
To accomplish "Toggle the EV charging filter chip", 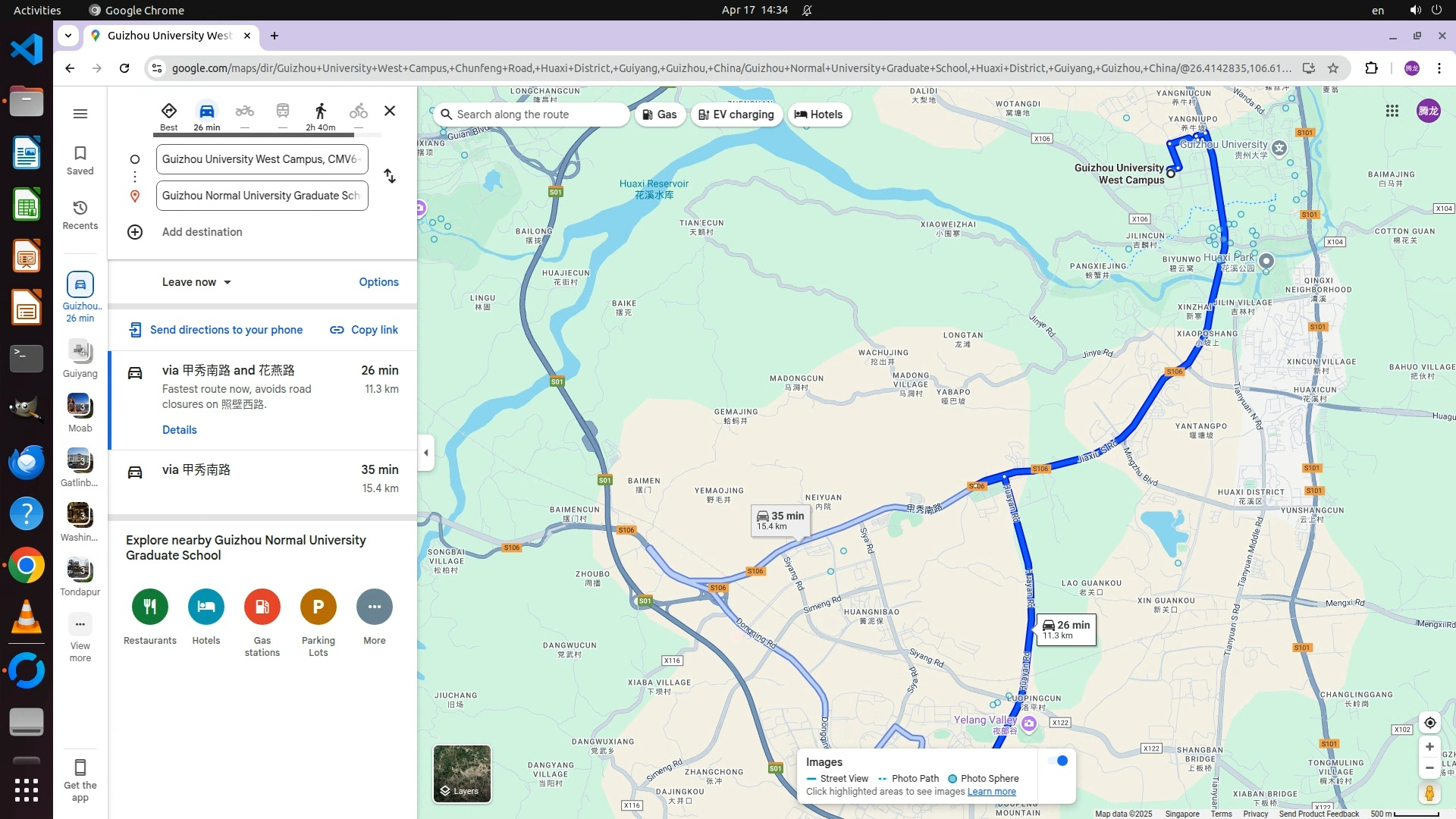I will point(736,115).
